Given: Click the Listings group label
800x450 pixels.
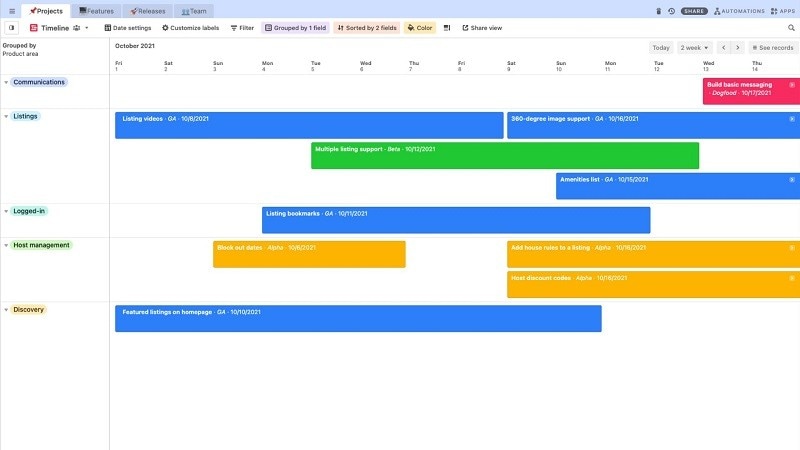Looking at the screenshot, I should (x=25, y=116).
